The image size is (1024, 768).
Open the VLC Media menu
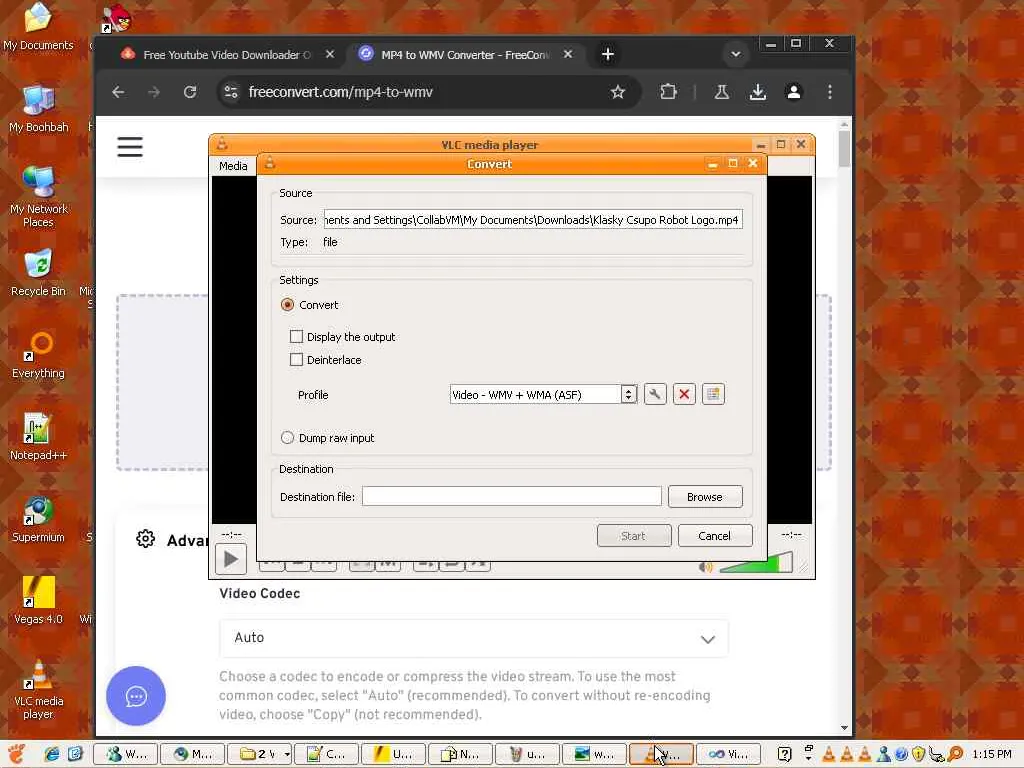pyautogui.click(x=233, y=166)
